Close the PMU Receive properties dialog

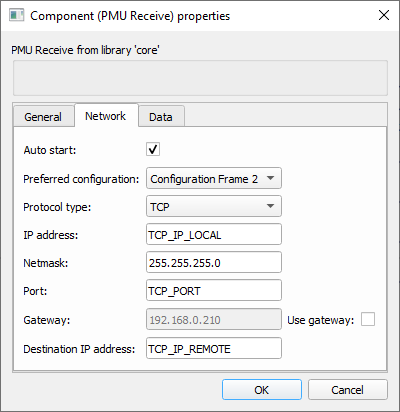pos(384,15)
